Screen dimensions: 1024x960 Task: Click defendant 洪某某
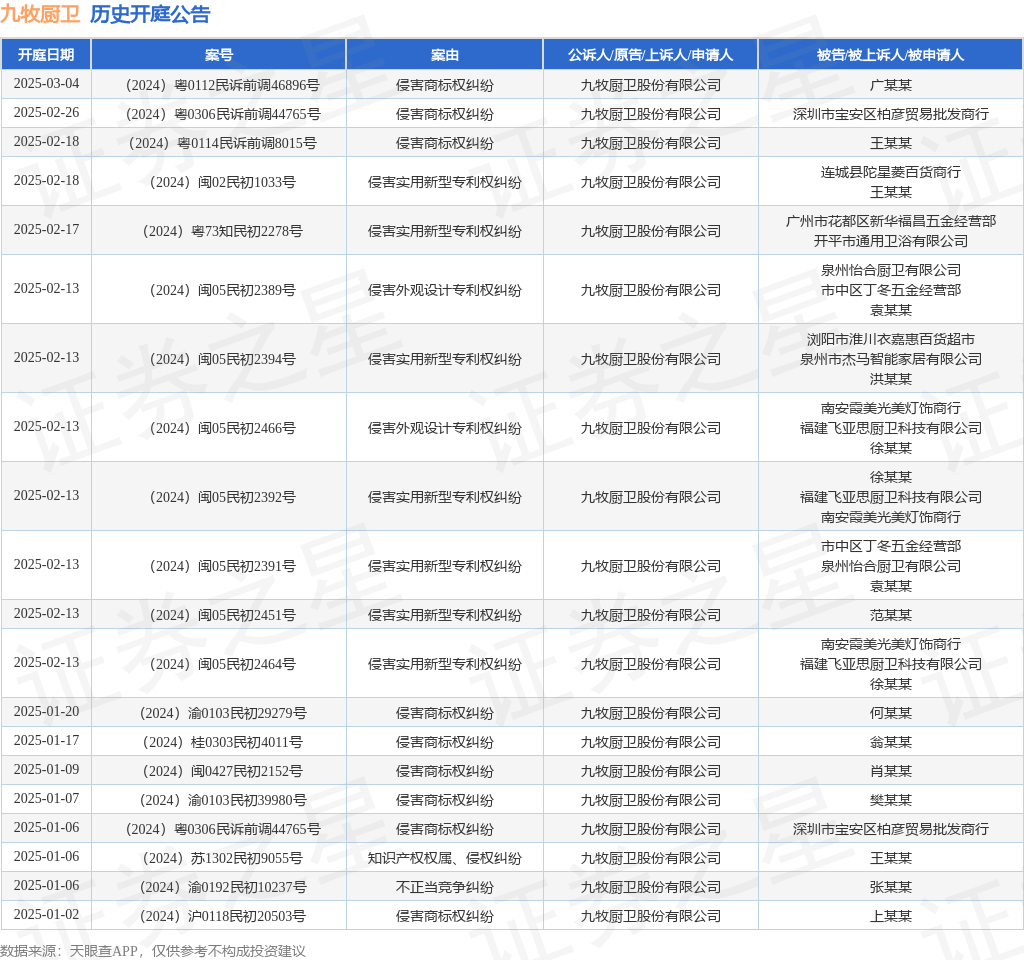pyautogui.click(x=891, y=379)
